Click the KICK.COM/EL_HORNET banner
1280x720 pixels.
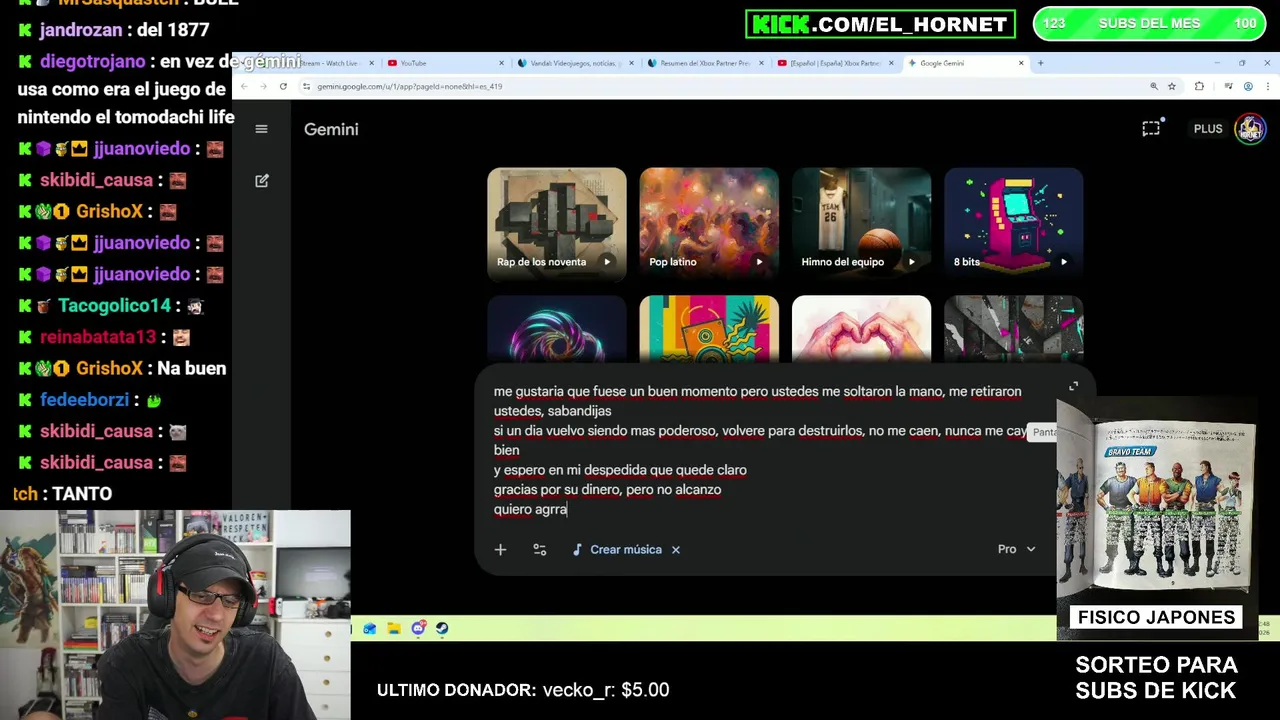coord(880,24)
